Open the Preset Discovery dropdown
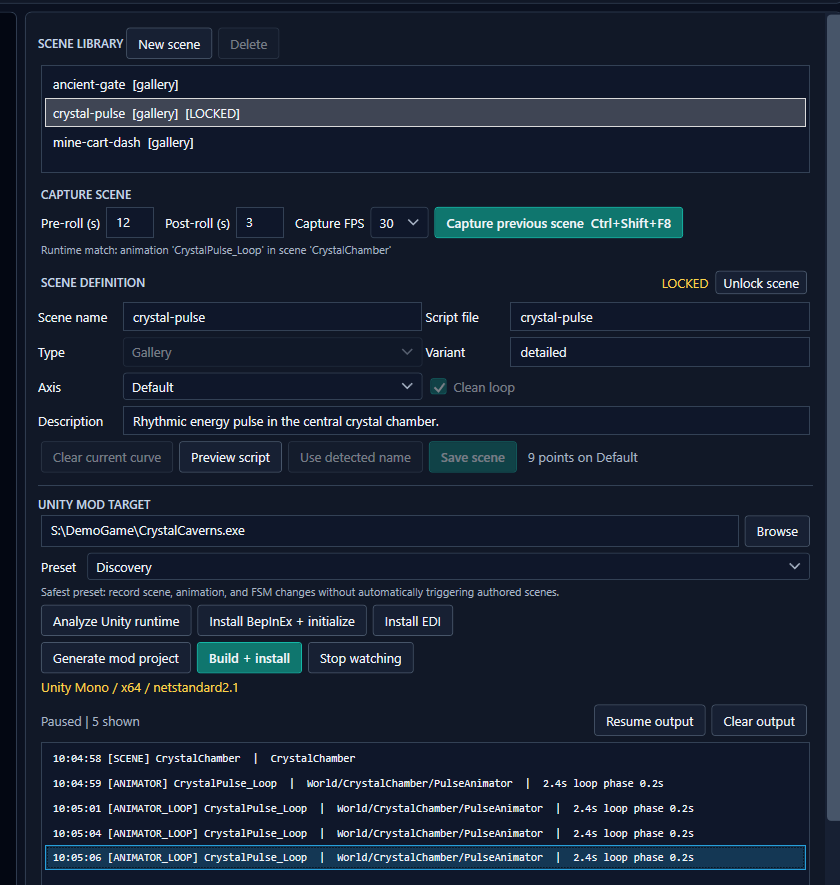The height and width of the screenshot is (885, 840). click(x=448, y=567)
